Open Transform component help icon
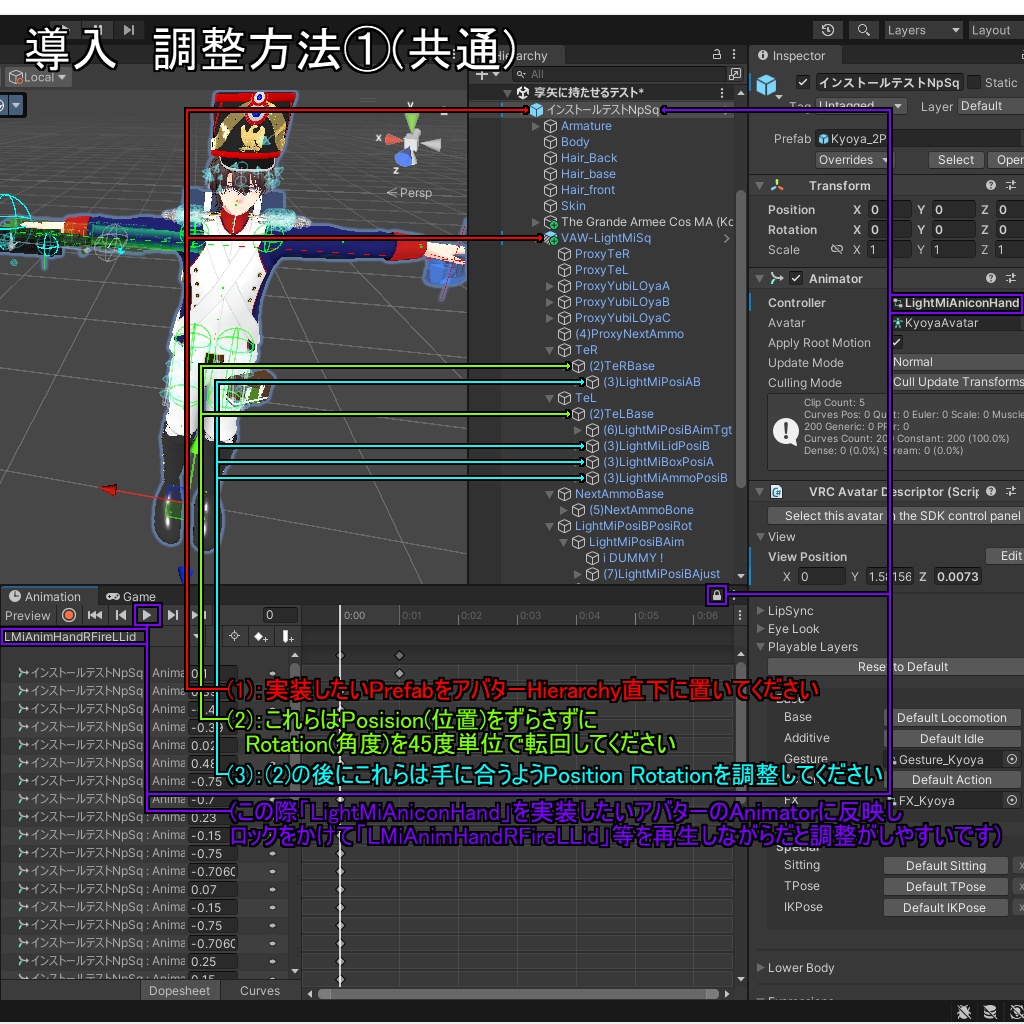The width and height of the screenshot is (1024, 1024). pyautogui.click(x=991, y=185)
